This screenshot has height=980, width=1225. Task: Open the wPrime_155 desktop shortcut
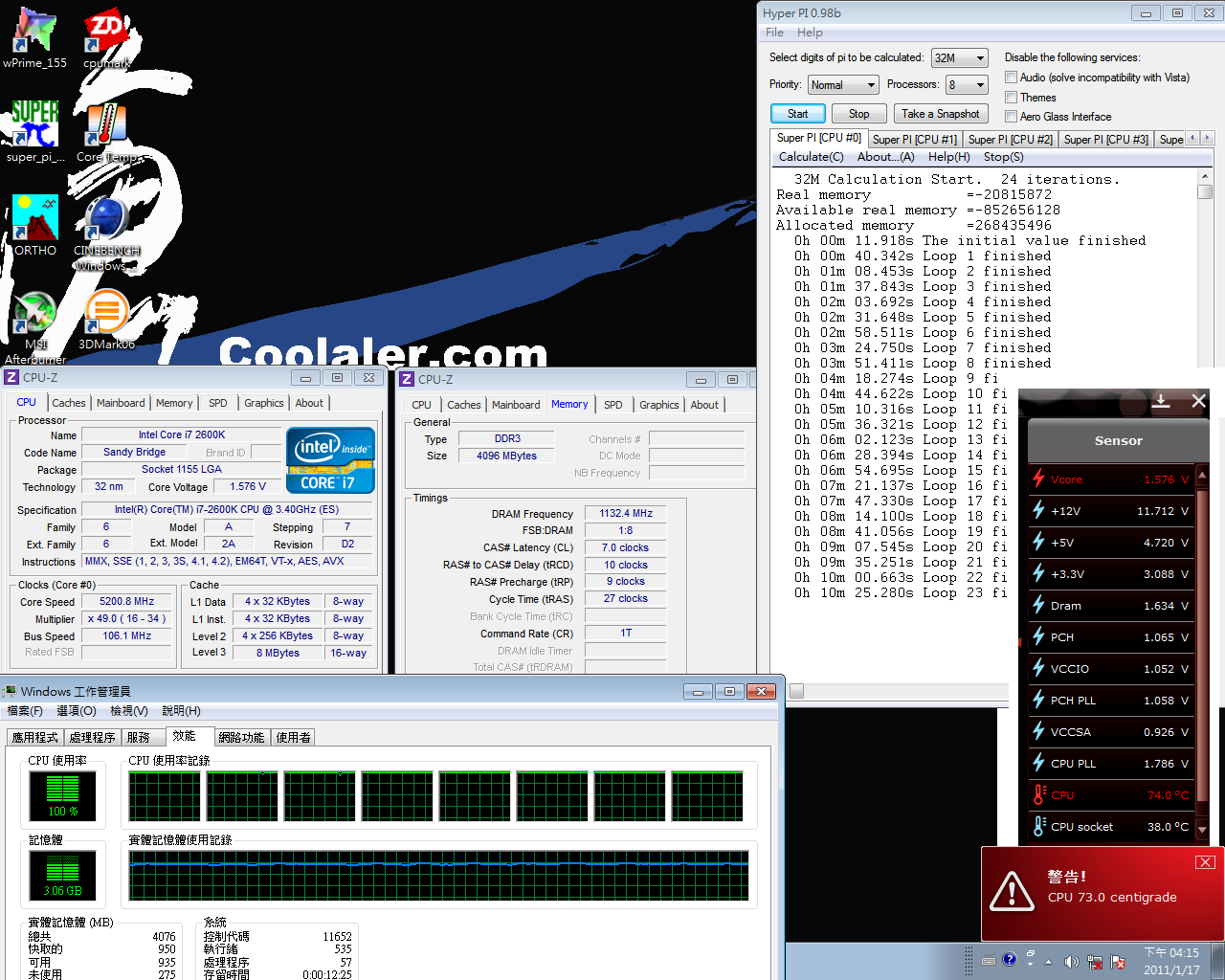[x=34, y=33]
